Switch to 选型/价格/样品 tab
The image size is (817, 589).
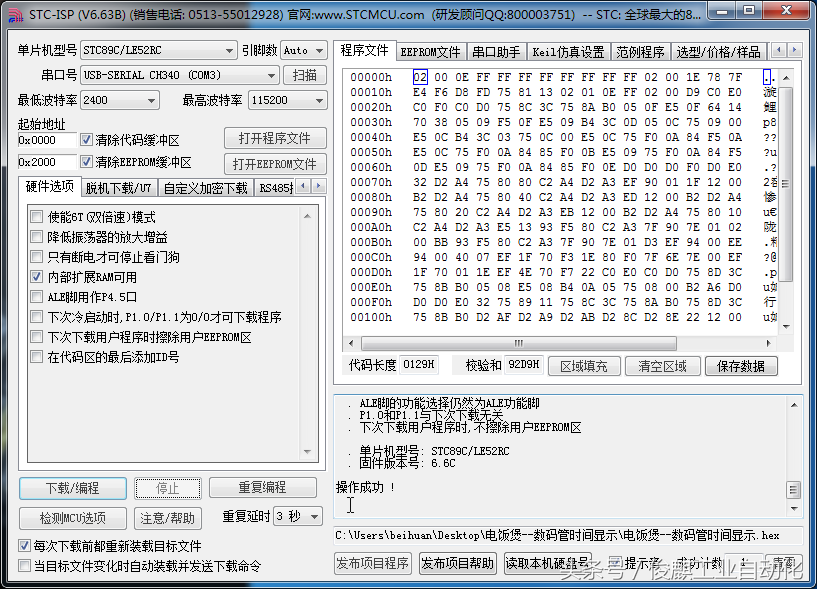pyautogui.click(x=719, y=52)
